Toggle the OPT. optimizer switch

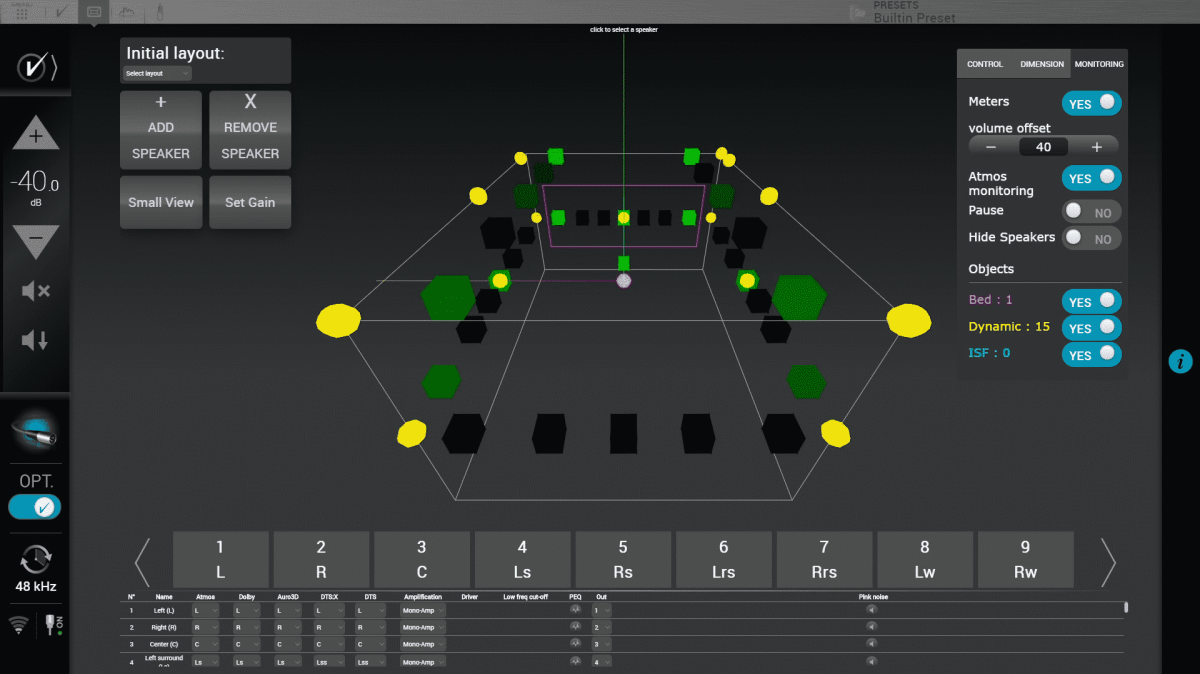click(35, 507)
